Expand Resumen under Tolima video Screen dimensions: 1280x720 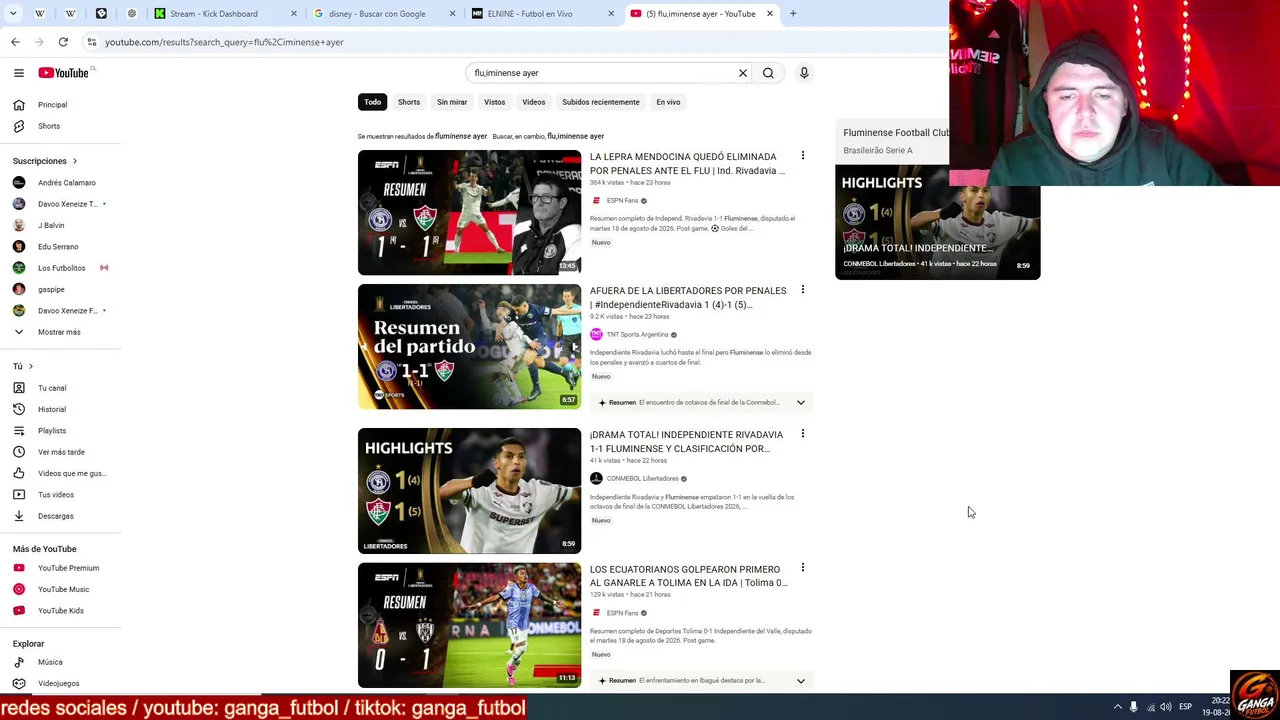(x=800, y=681)
